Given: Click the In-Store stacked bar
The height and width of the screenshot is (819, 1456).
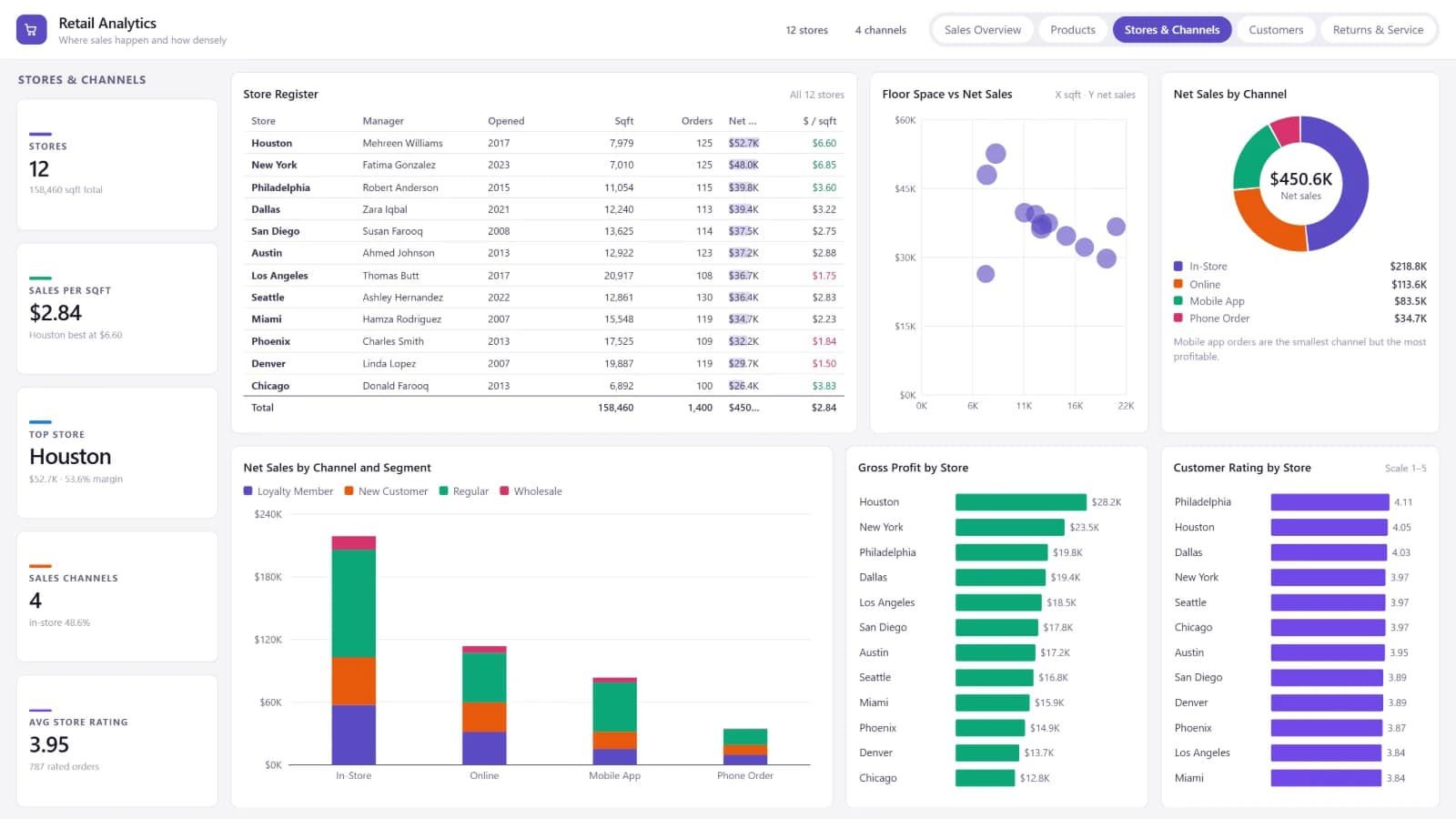Looking at the screenshot, I should tap(354, 651).
